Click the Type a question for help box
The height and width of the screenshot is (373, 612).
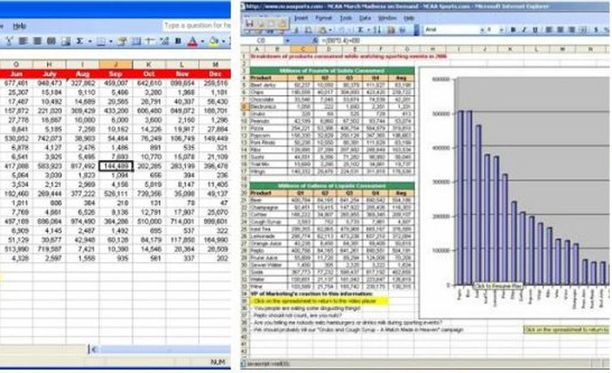pos(197,25)
